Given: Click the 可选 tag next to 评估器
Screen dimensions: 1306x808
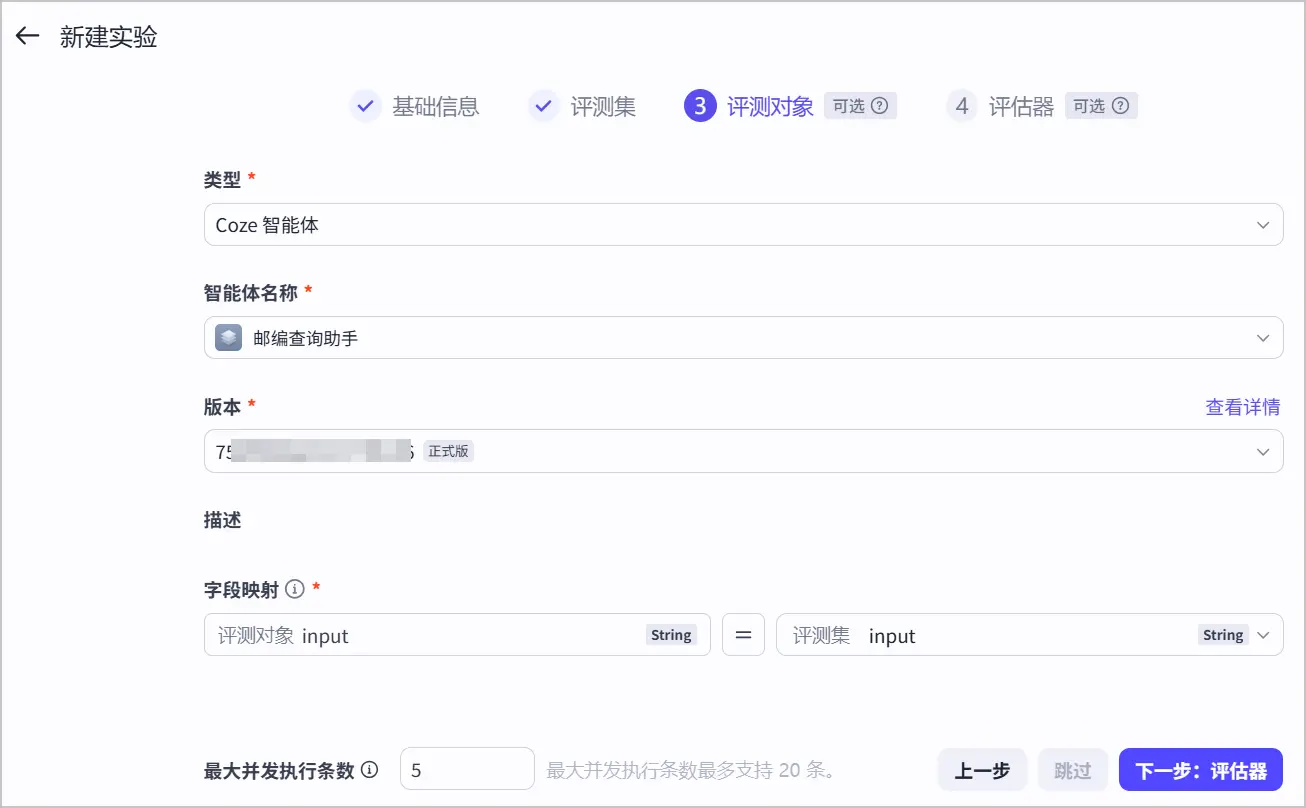Looking at the screenshot, I should (x=1101, y=106).
